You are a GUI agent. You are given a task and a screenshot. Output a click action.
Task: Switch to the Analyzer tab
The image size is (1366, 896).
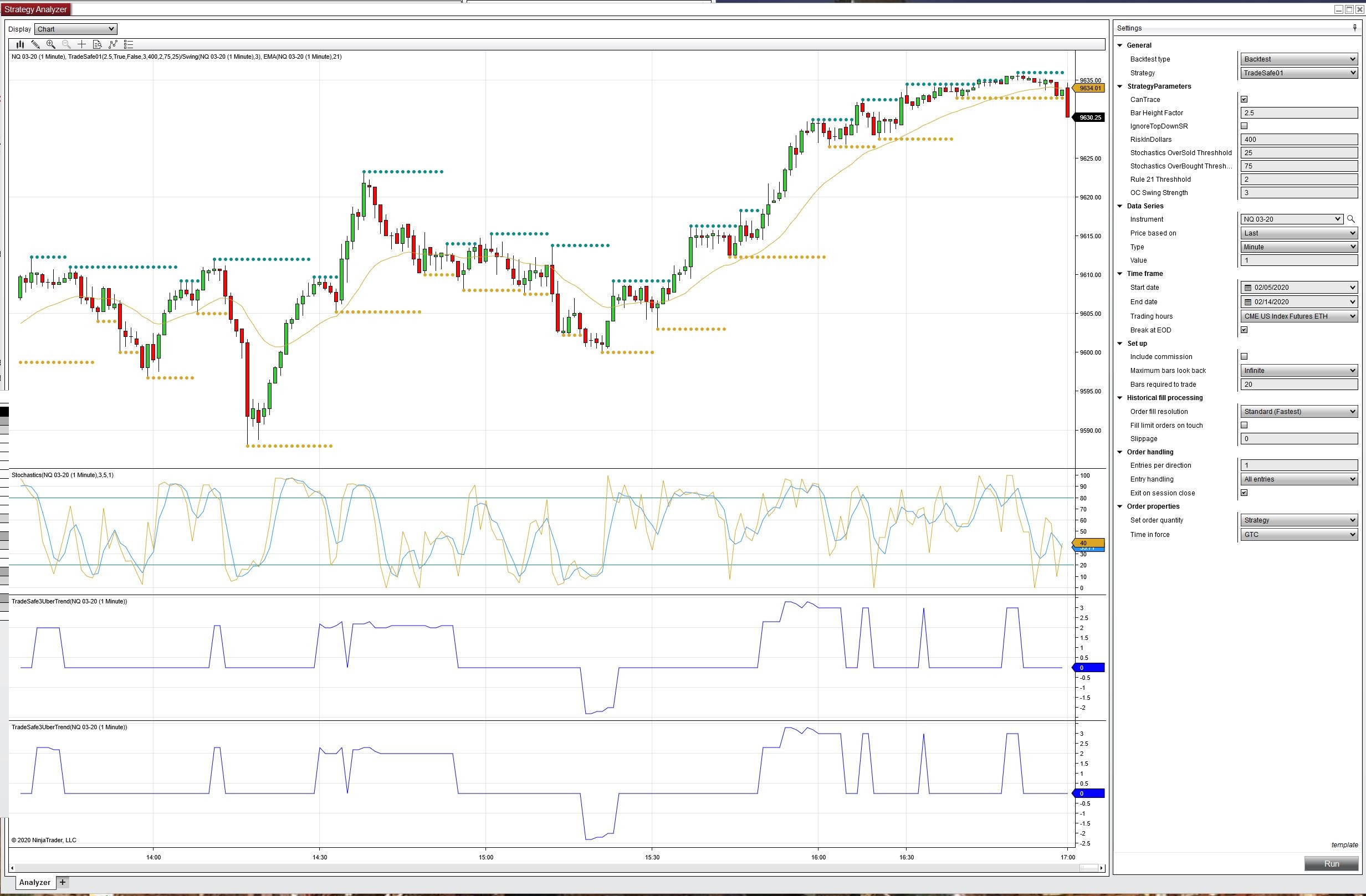[34, 882]
